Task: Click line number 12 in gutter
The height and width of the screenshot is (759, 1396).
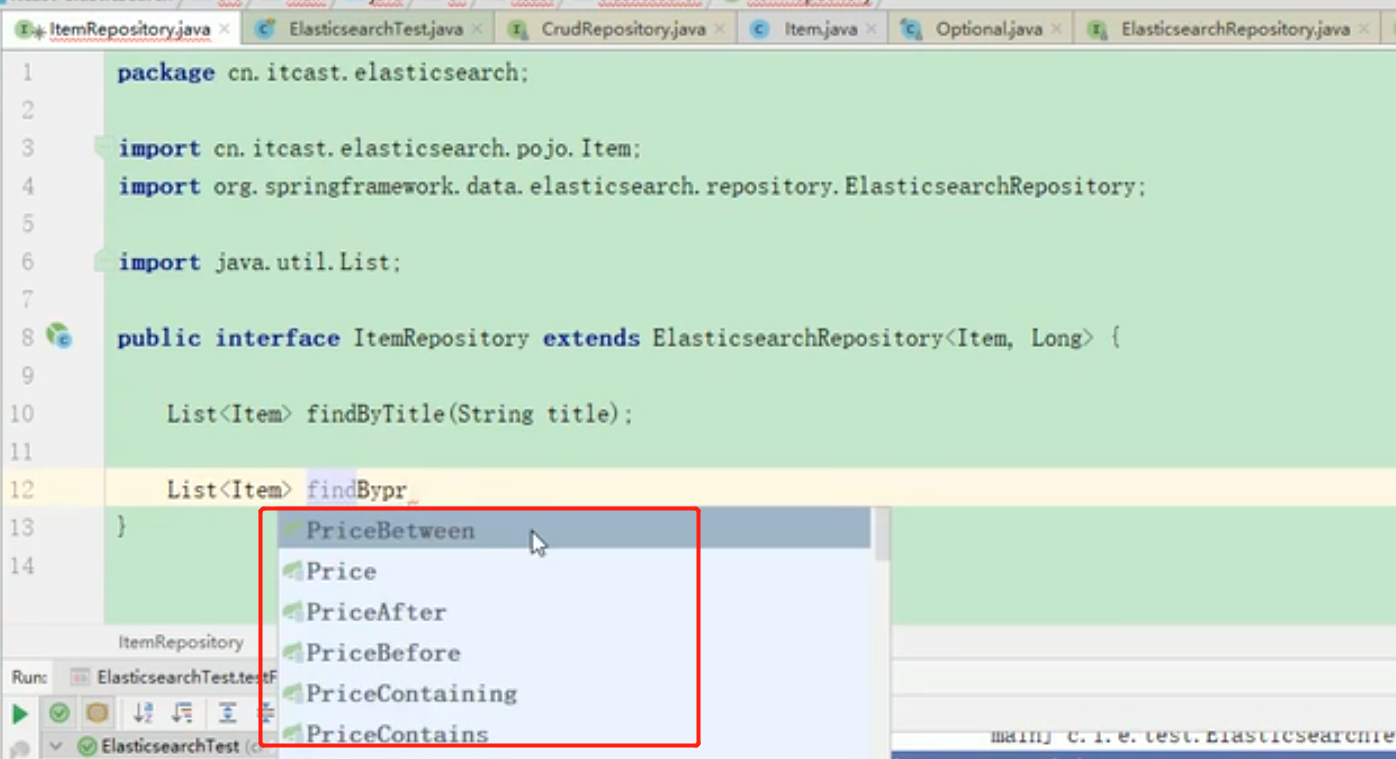Action: 22,490
